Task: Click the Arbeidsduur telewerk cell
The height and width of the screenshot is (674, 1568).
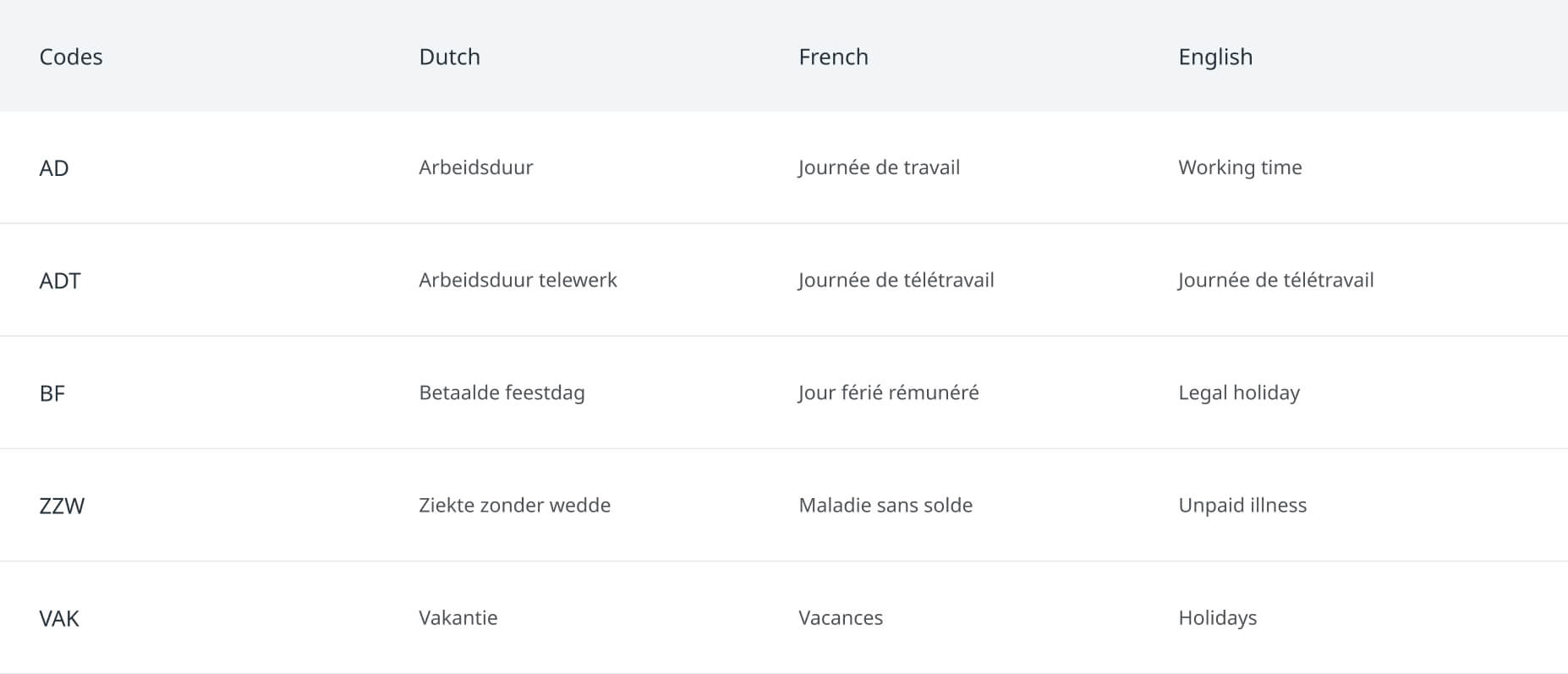Action: point(518,280)
